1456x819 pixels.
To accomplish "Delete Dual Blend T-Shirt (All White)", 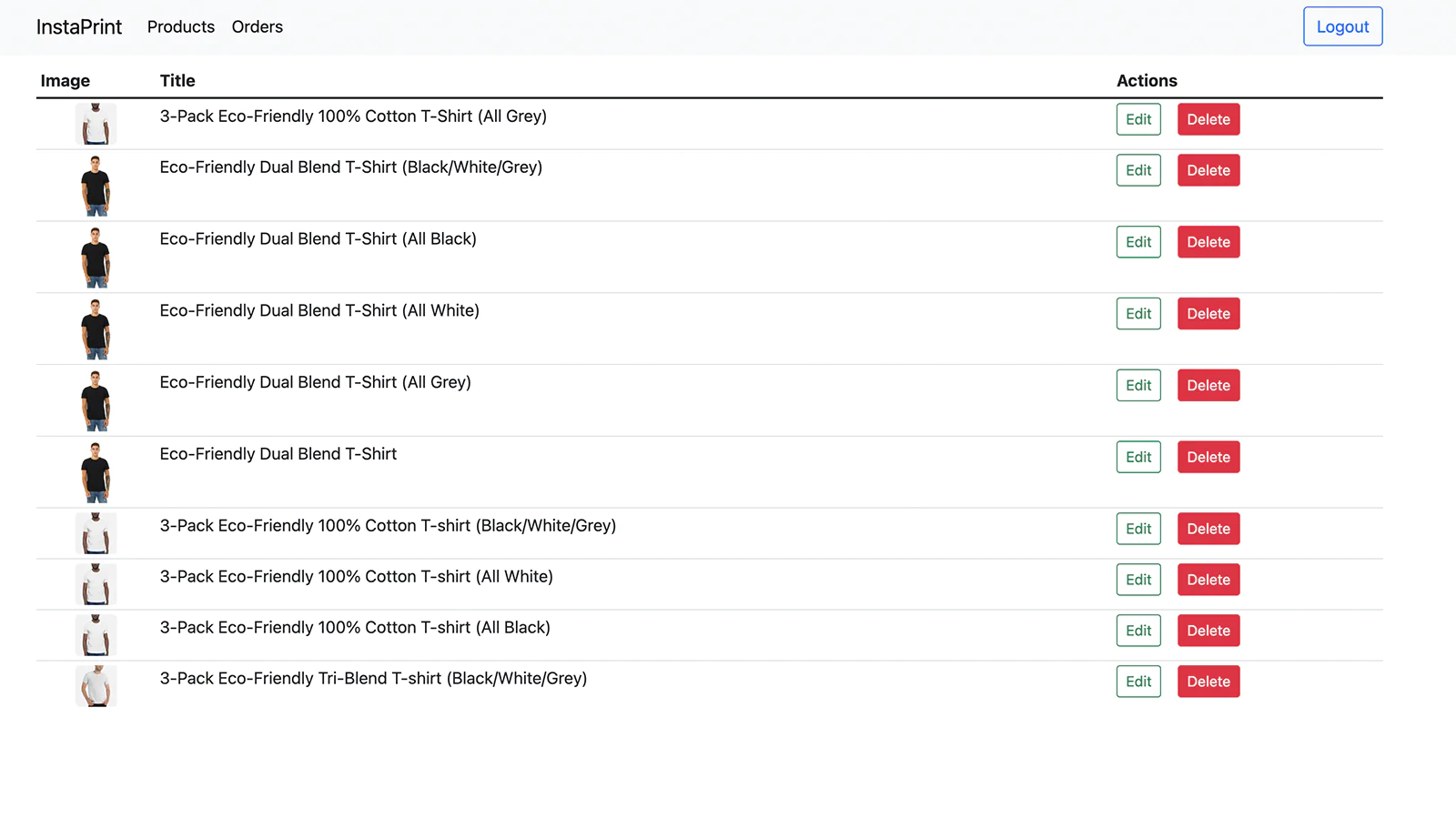I will point(1208,314).
